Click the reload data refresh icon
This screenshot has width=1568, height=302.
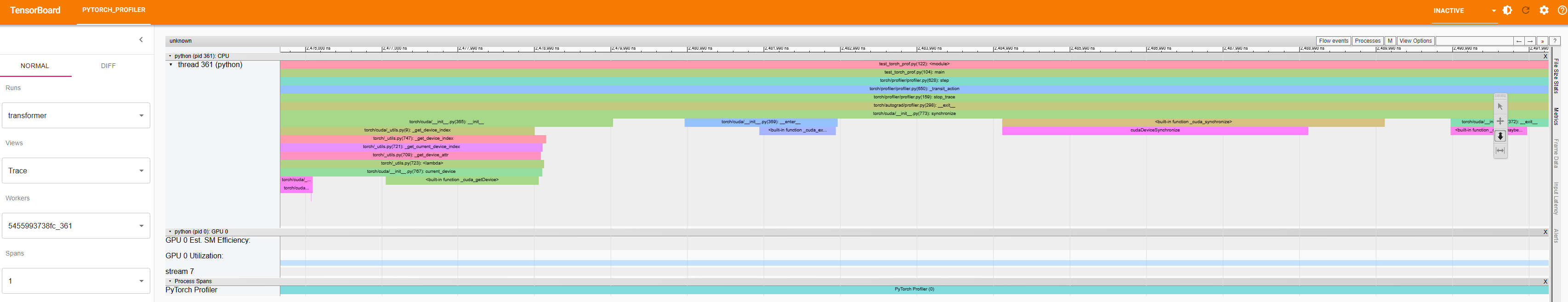coord(1525,11)
